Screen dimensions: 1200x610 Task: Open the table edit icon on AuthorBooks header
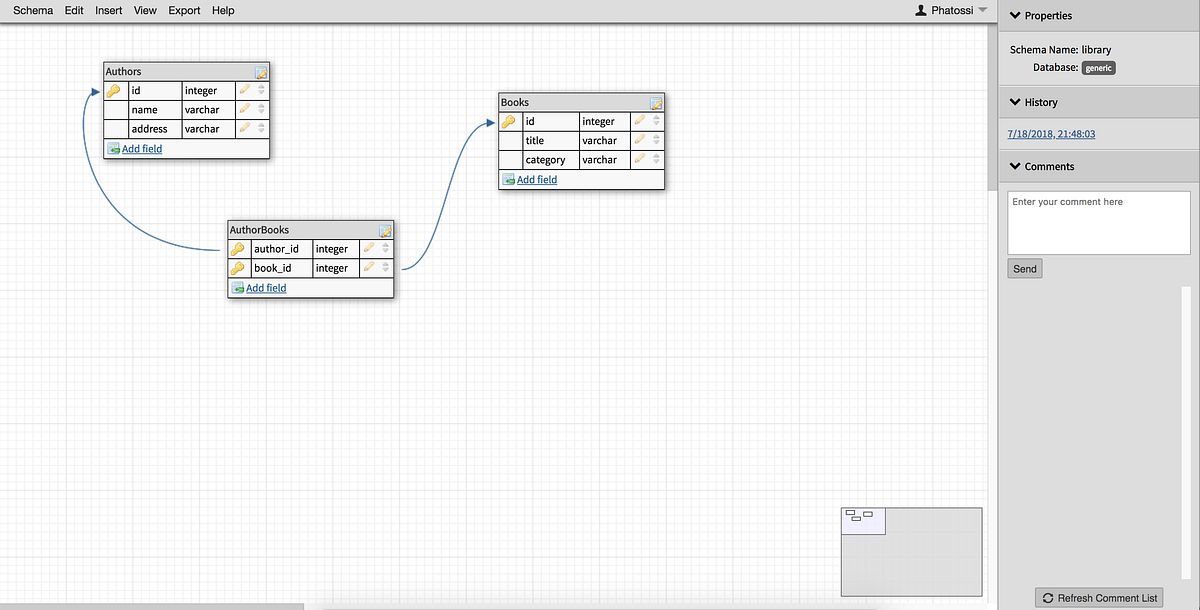point(385,229)
